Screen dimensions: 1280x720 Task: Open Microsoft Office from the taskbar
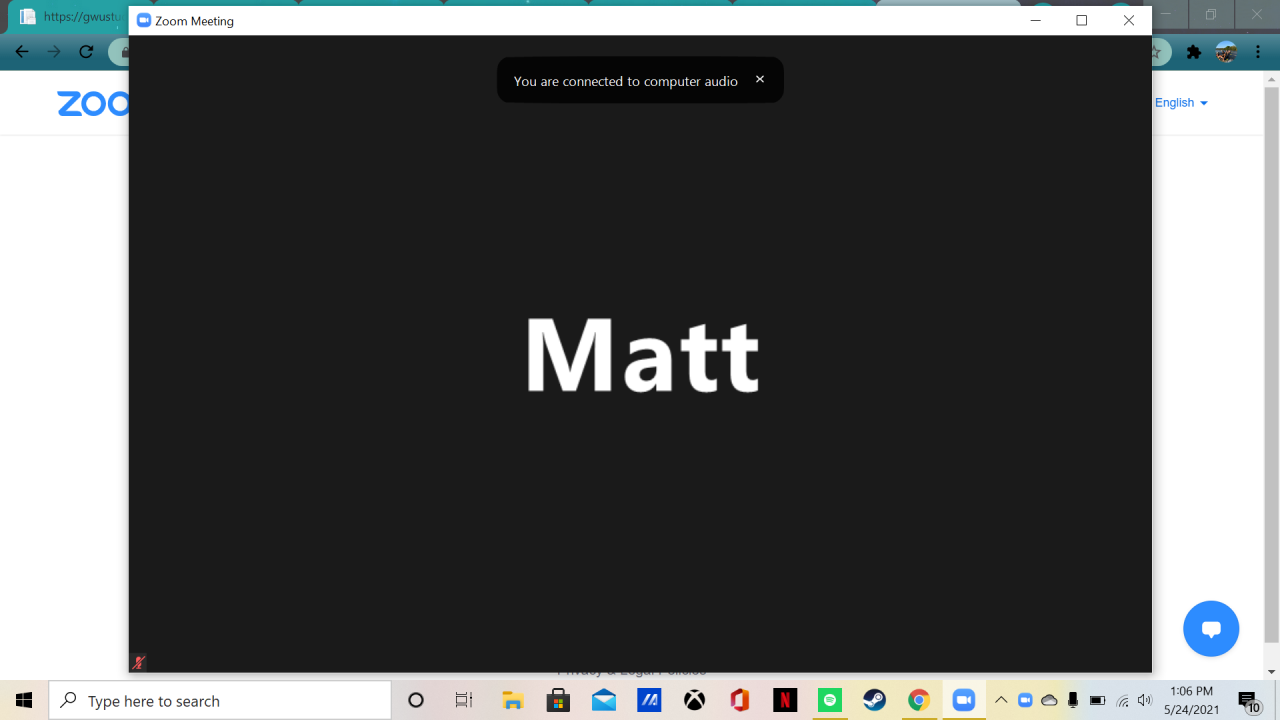pos(740,700)
